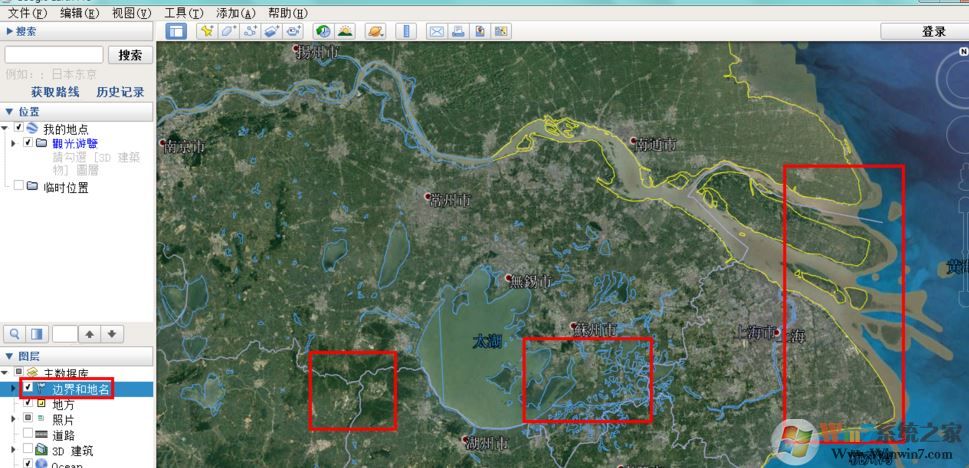Click the panel split view icon beside magnifier
This screenshot has height=468, width=969.
click(x=37, y=334)
